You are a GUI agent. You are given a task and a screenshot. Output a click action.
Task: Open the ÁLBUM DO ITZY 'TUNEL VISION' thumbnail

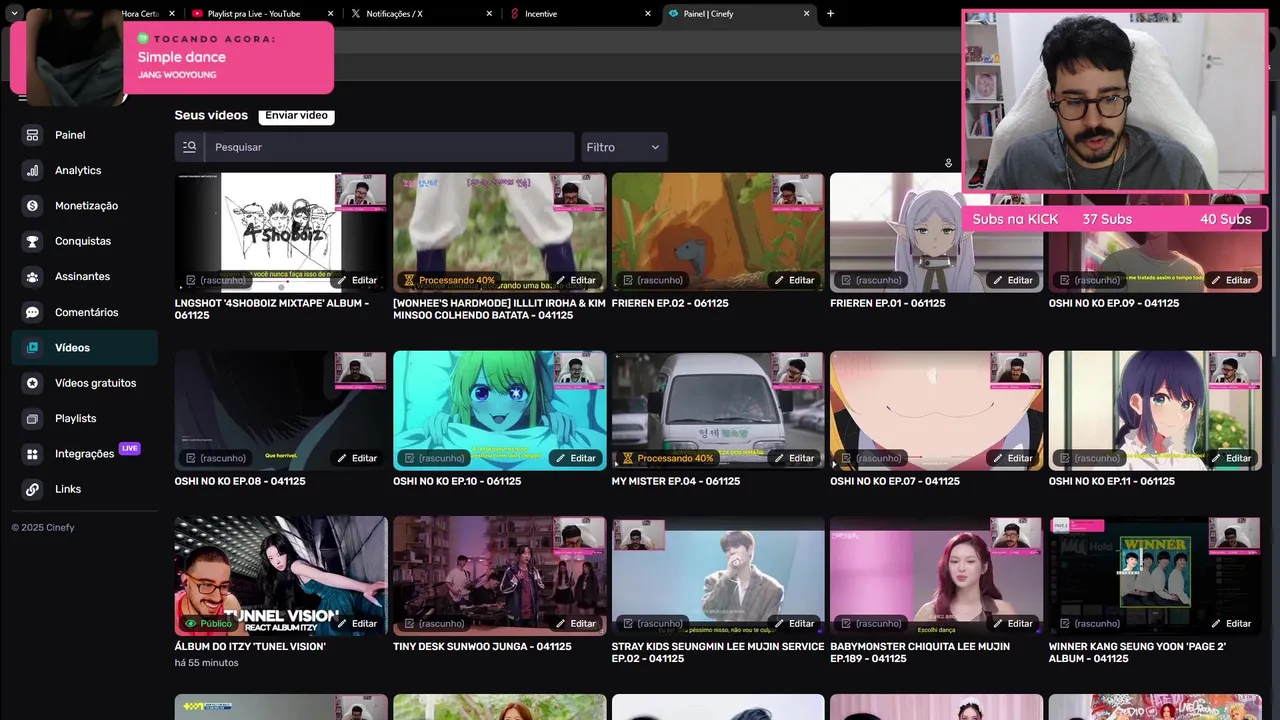(281, 576)
